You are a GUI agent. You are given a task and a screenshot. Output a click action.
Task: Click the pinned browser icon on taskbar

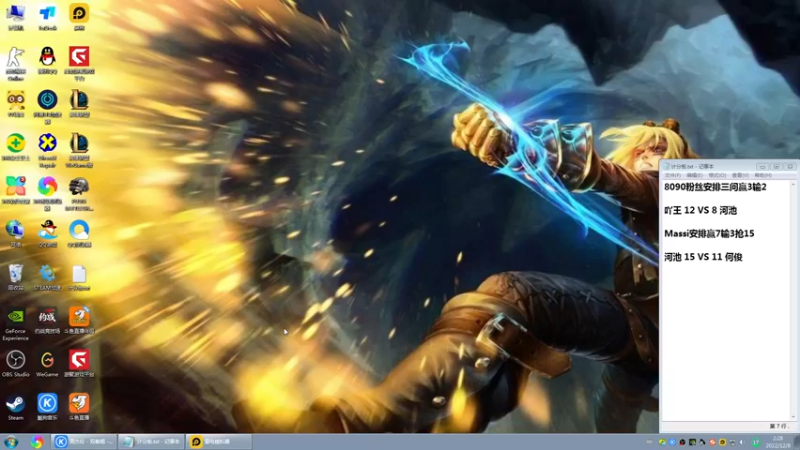tap(37, 442)
